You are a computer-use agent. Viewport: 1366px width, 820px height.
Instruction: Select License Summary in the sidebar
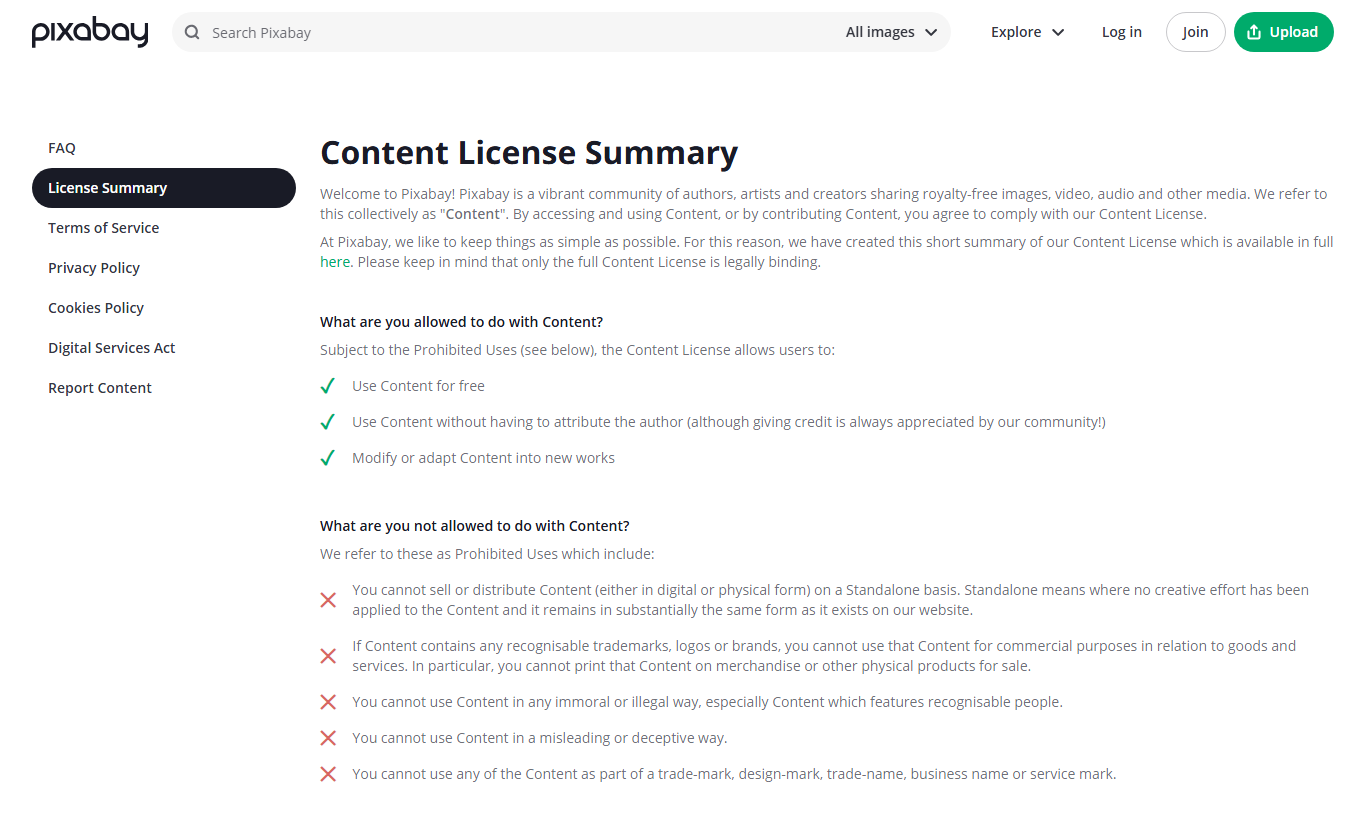pyautogui.click(x=164, y=188)
